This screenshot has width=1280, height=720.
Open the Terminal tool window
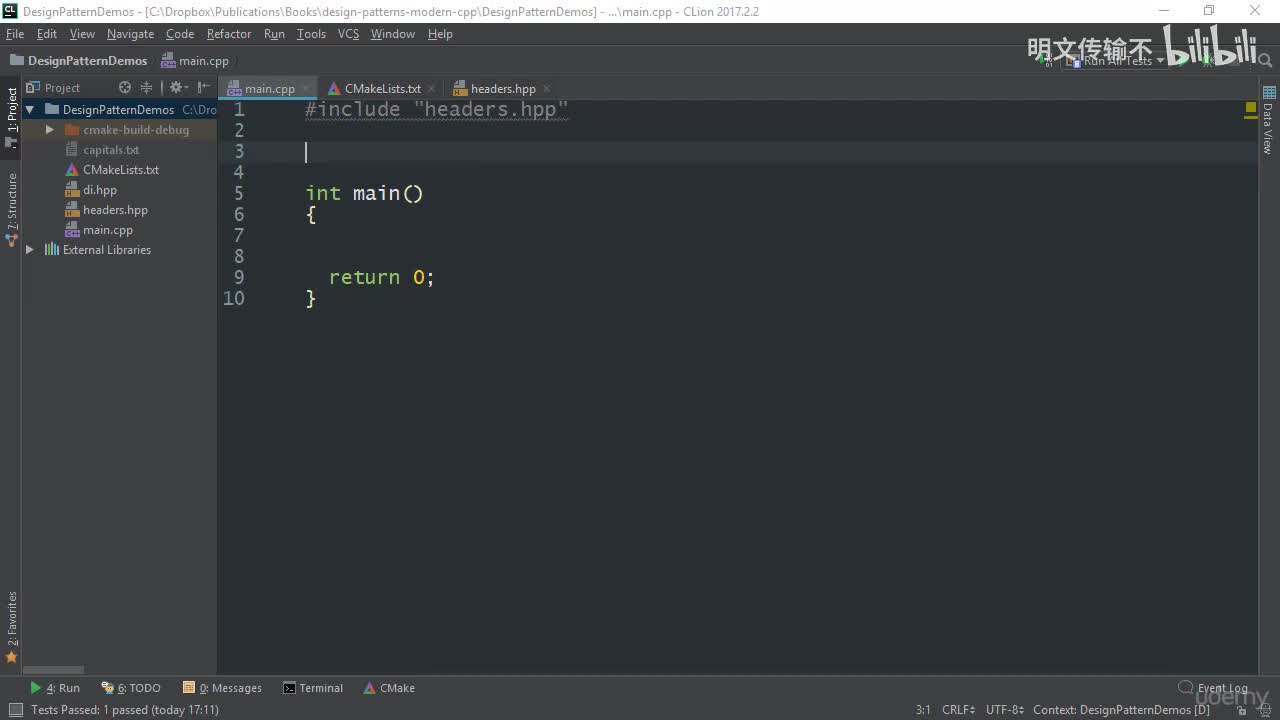point(313,688)
